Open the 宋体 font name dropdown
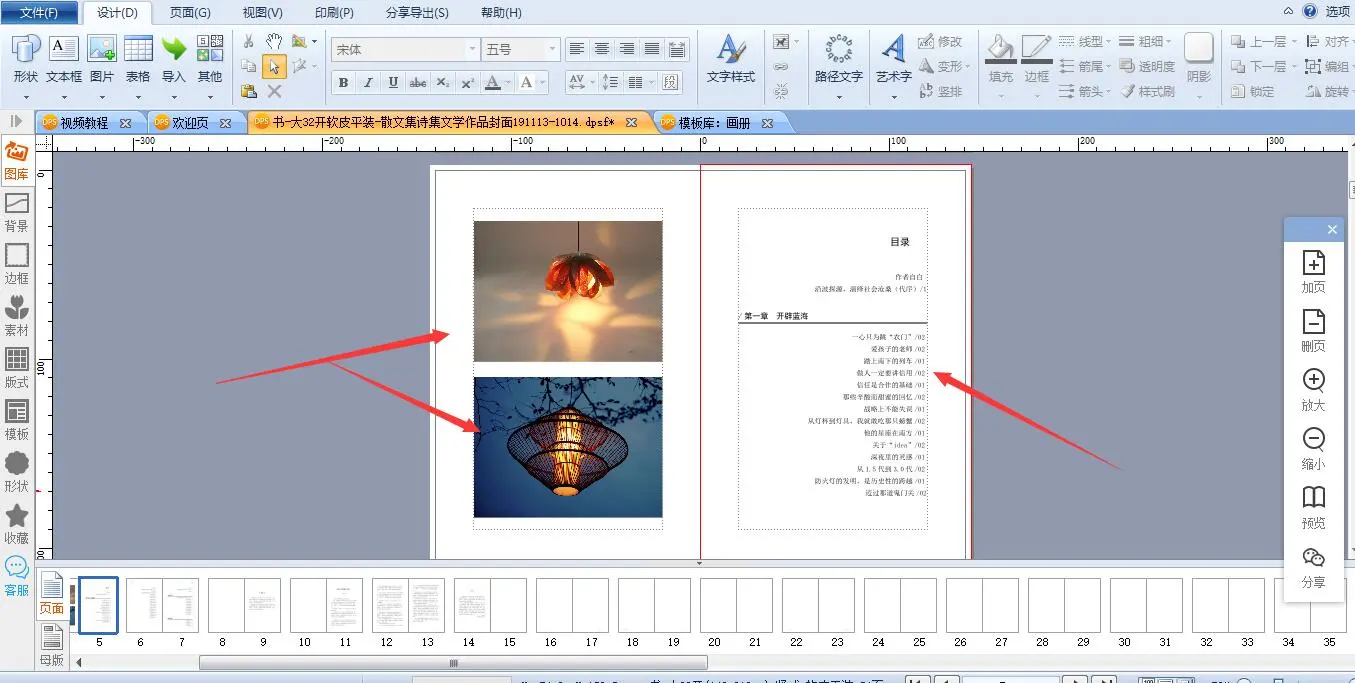The height and width of the screenshot is (683, 1355). pos(473,49)
